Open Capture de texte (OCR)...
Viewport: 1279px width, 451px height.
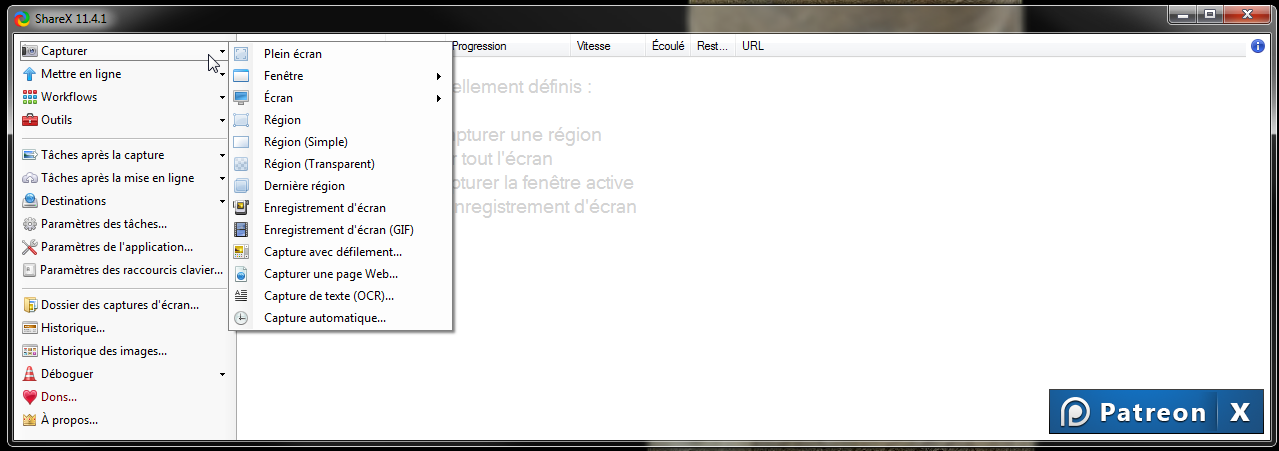pyautogui.click(x=340, y=296)
